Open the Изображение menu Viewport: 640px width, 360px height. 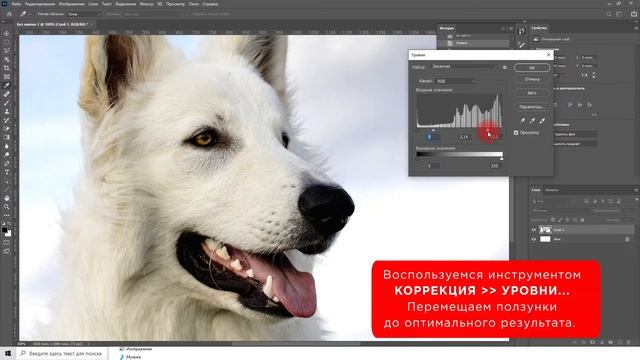(x=71, y=4)
